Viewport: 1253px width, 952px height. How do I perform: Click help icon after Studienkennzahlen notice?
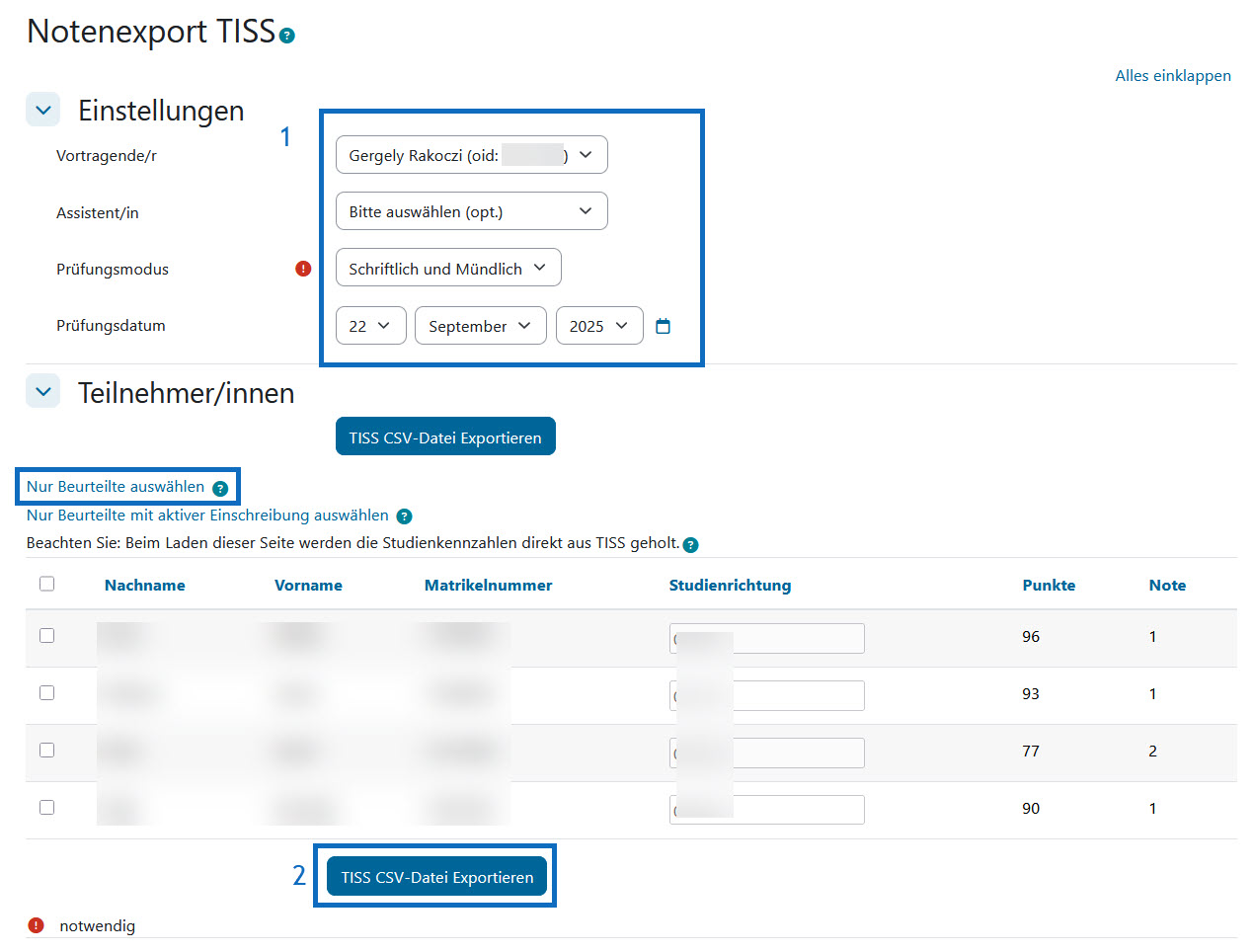point(691,545)
